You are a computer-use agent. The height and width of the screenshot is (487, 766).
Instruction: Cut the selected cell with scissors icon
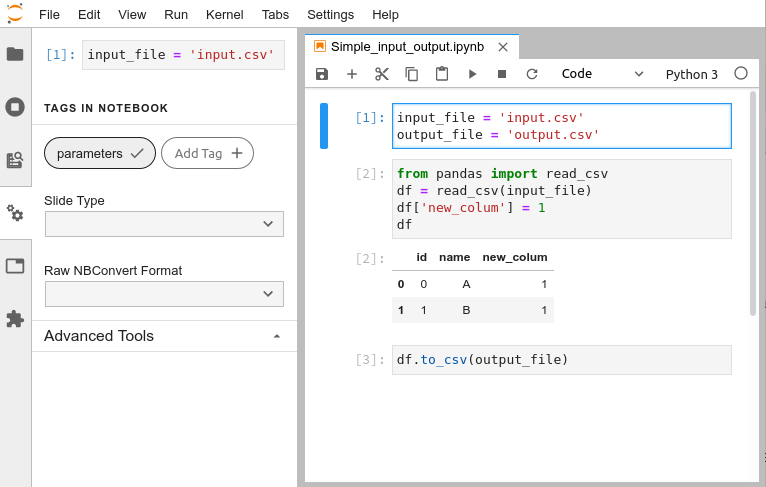382,74
